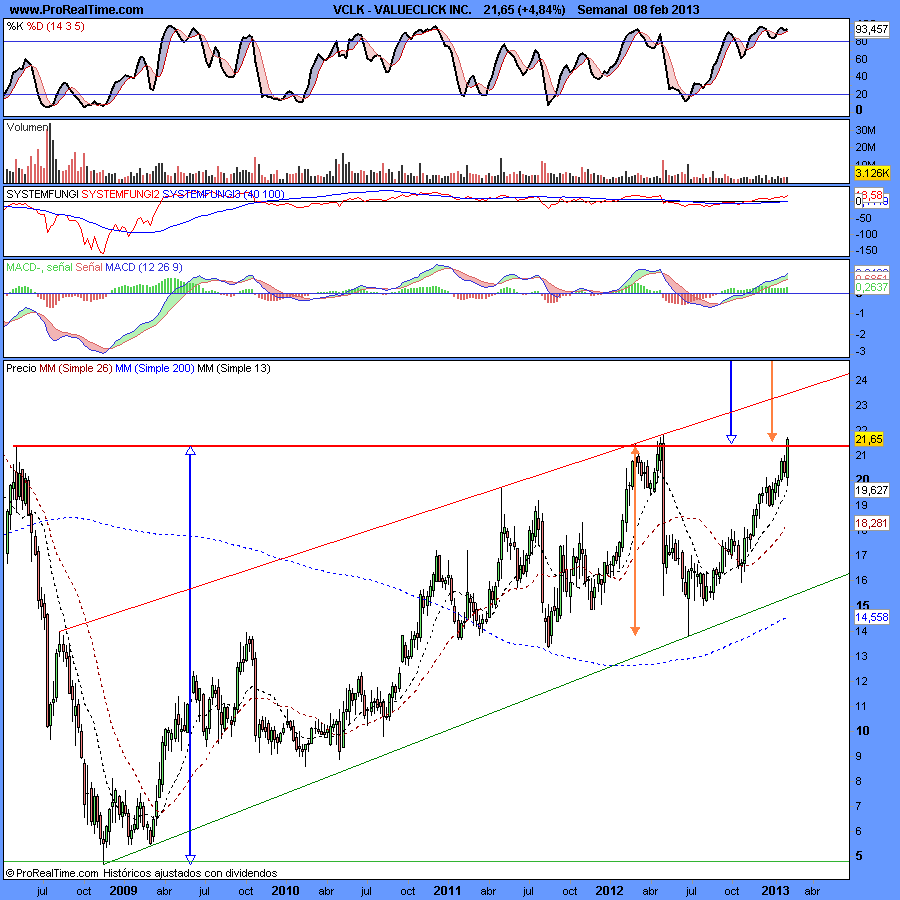
Task: Click the SYSTEMFUNGI3 (40 100) label
Action: pos(223,194)
